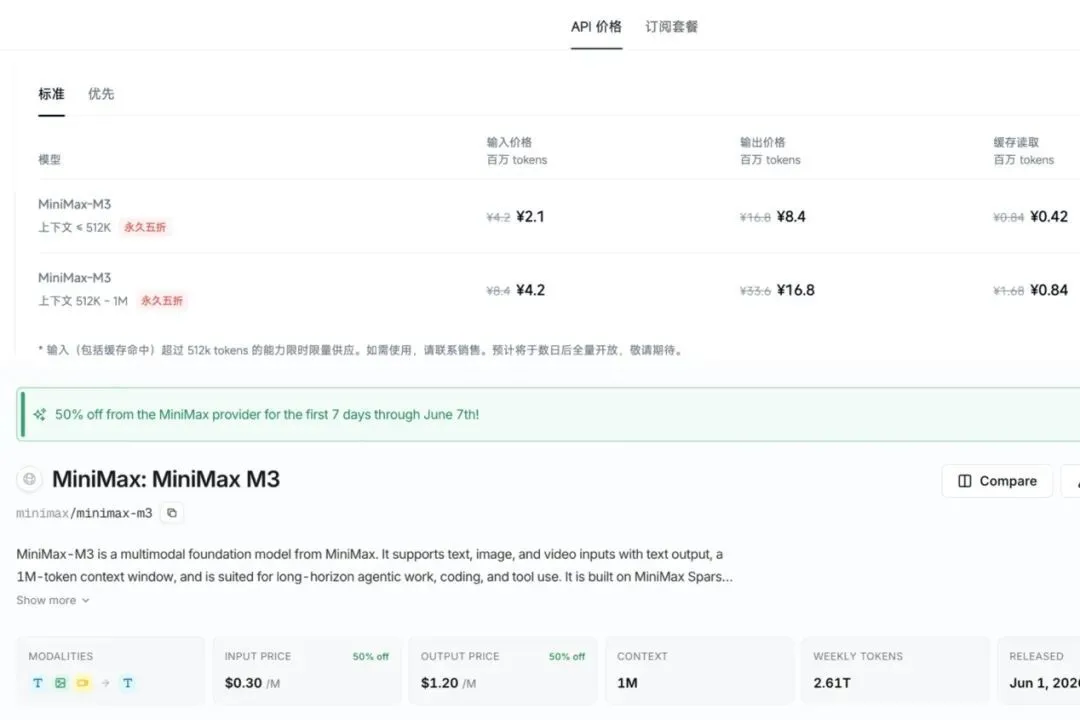Click the arrow between input and output modalities
1080x720 pixels.
(x=105, y=683)
